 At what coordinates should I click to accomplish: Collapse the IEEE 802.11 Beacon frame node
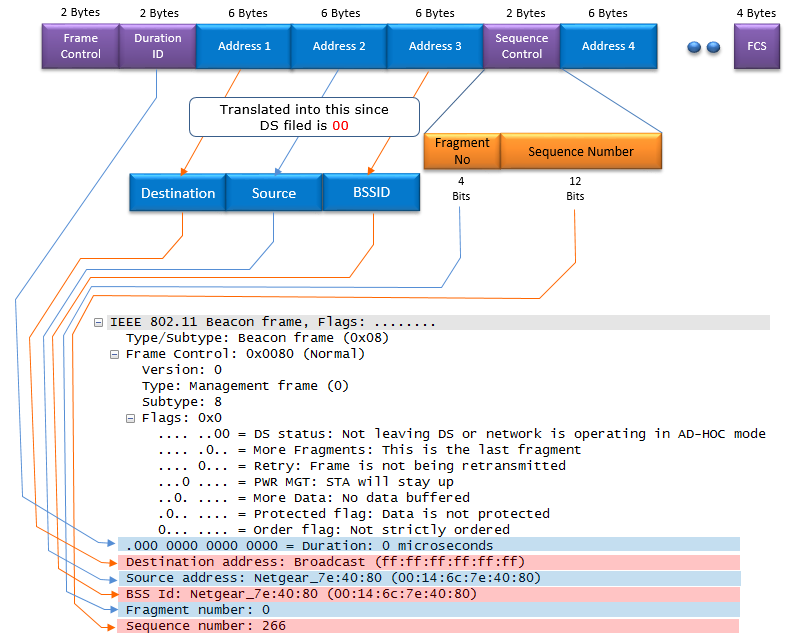(x=98, y=323)
